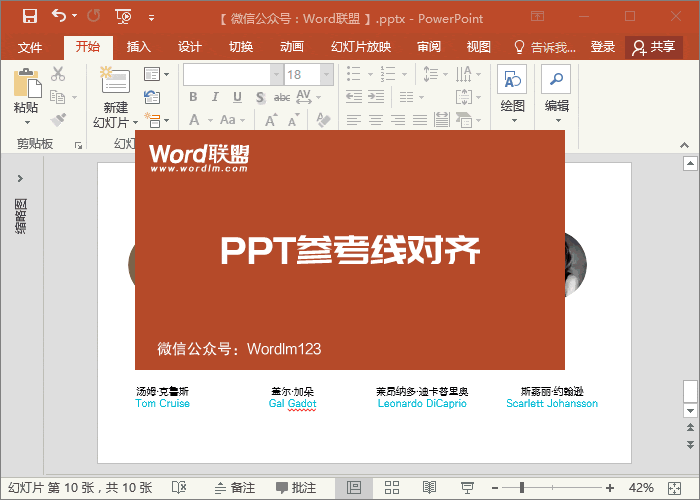Click 登录 to sign in
Viewport: 700px width, 500px height.
coord(603,47)
